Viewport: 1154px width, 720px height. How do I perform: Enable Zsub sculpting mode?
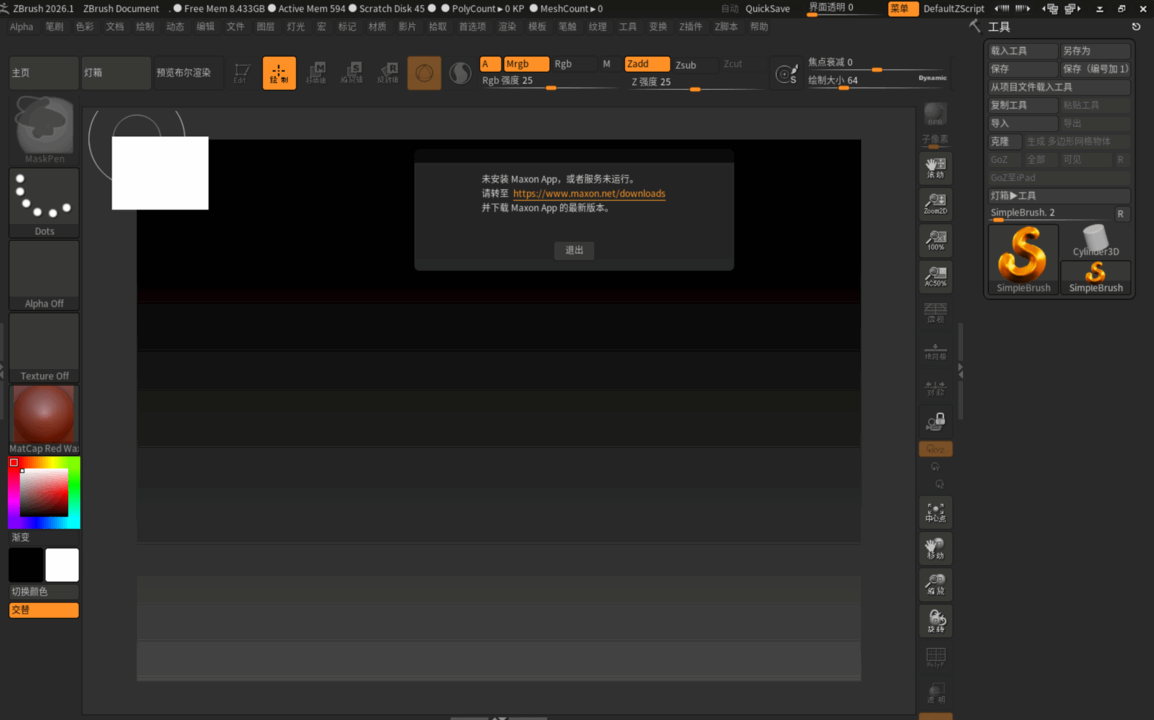pos(684,62)
